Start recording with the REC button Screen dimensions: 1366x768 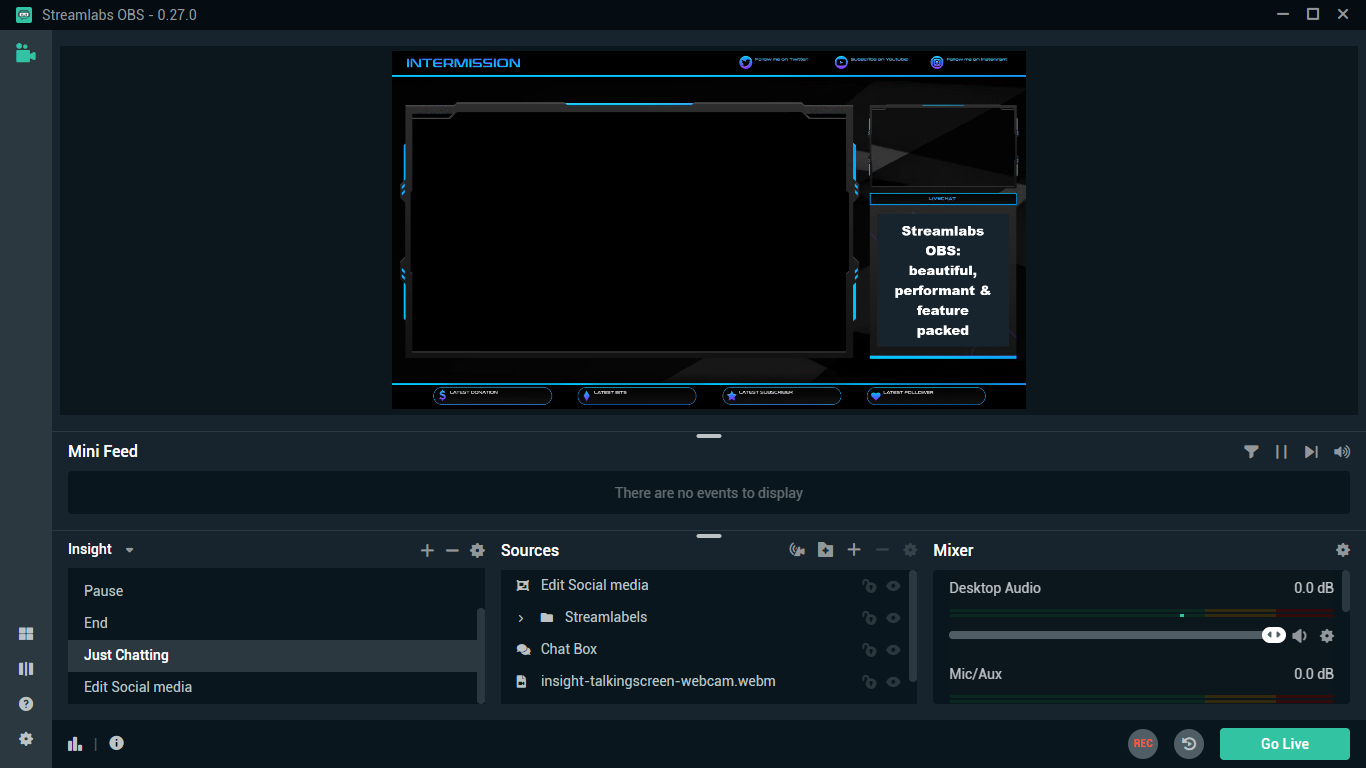pos(1143,744)
